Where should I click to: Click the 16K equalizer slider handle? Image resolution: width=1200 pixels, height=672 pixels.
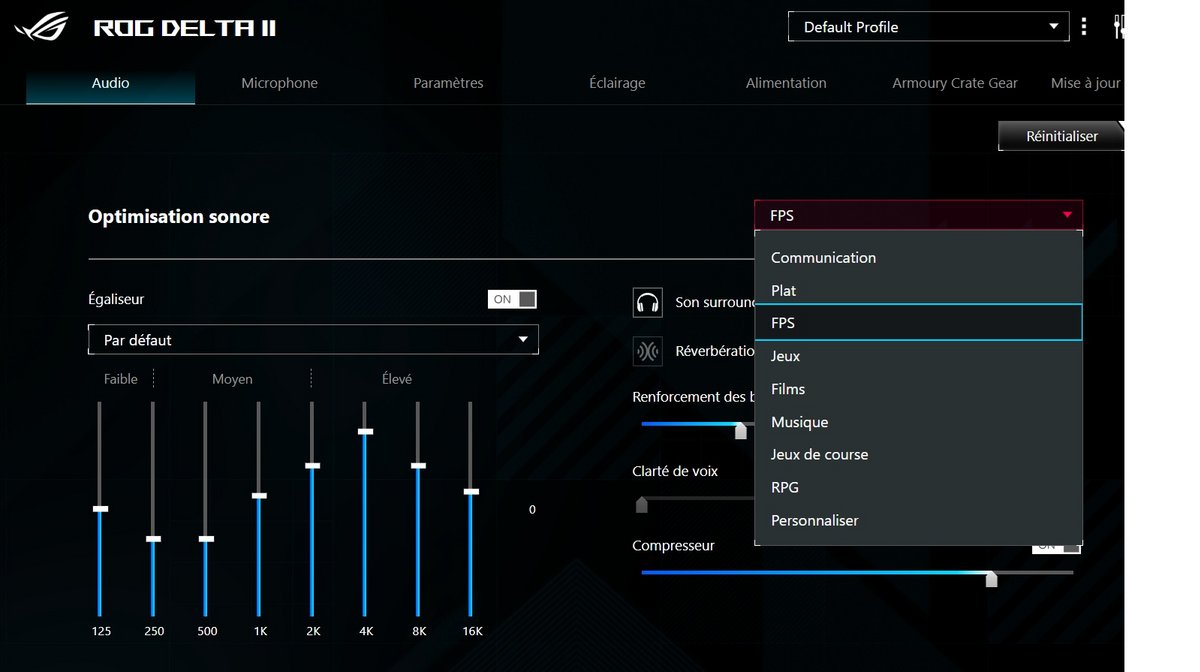click(471, 492)
